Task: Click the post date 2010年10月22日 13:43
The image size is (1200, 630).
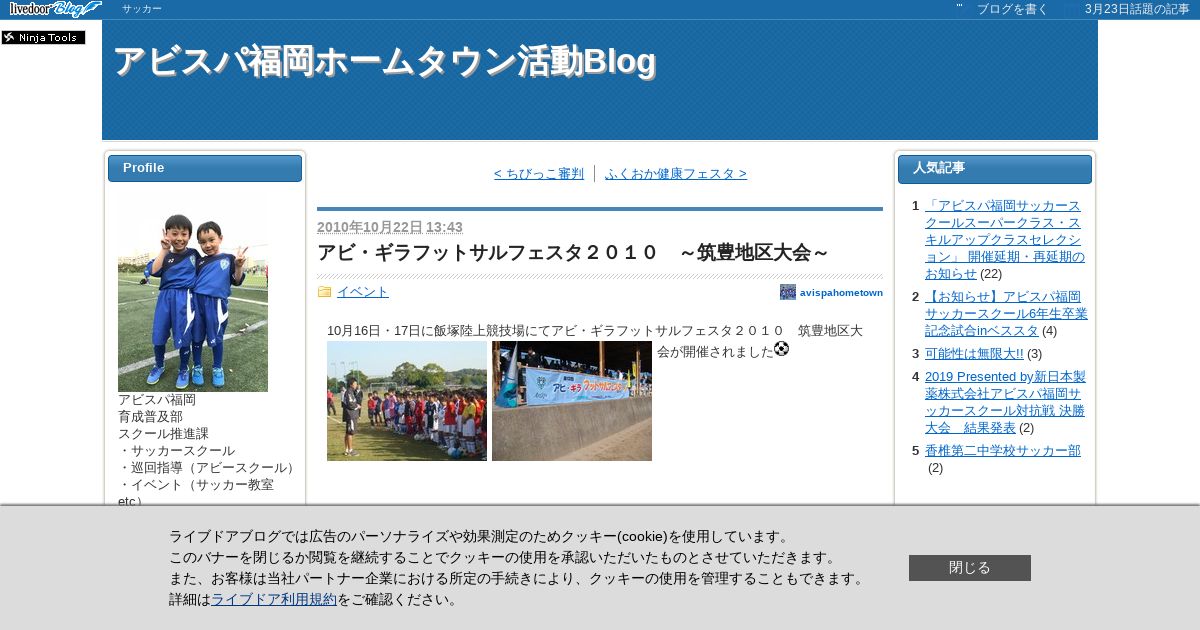Action: click(390, 227)
